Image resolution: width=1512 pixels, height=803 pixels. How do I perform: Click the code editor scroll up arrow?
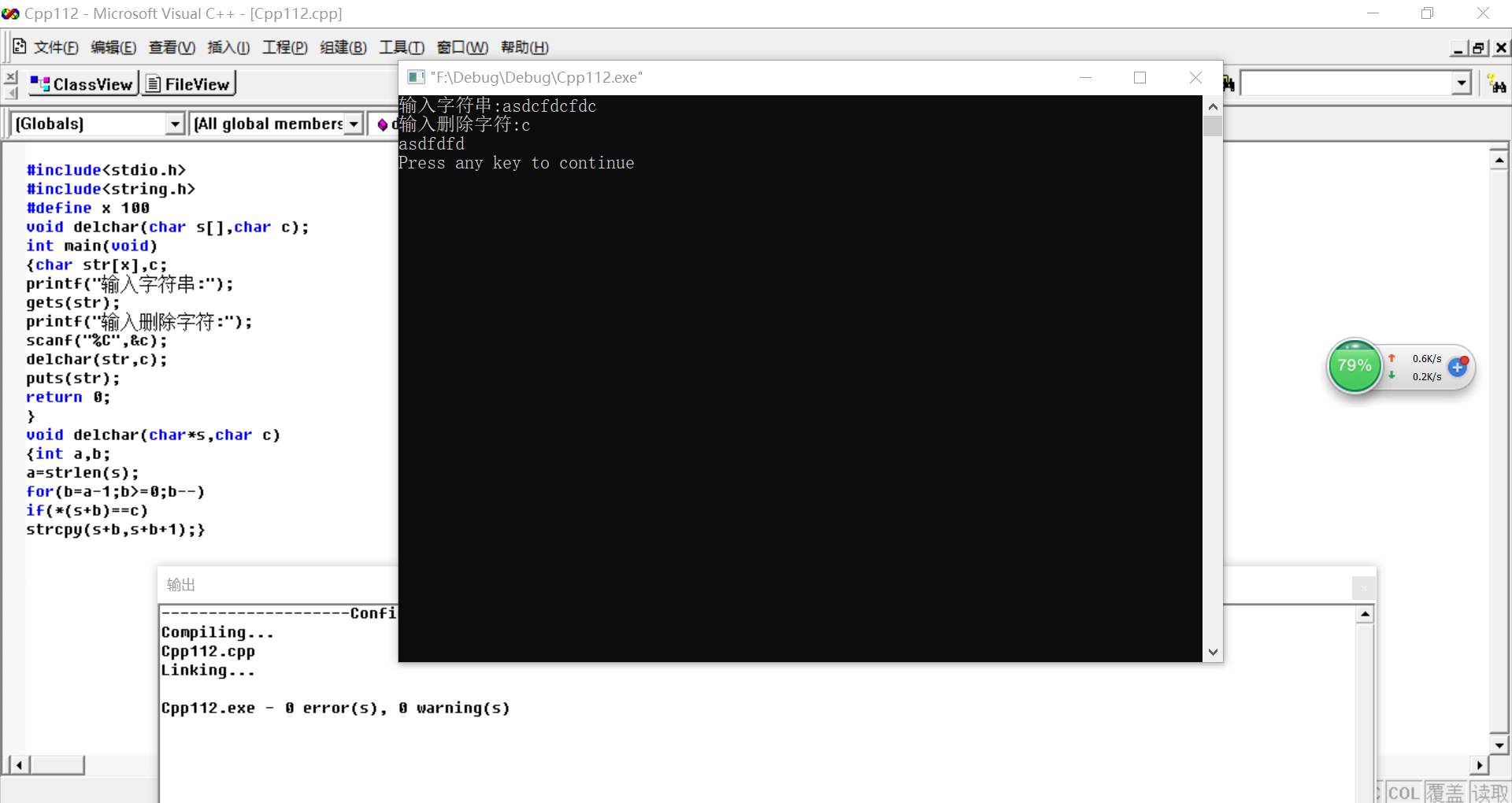pos(1499,160)
